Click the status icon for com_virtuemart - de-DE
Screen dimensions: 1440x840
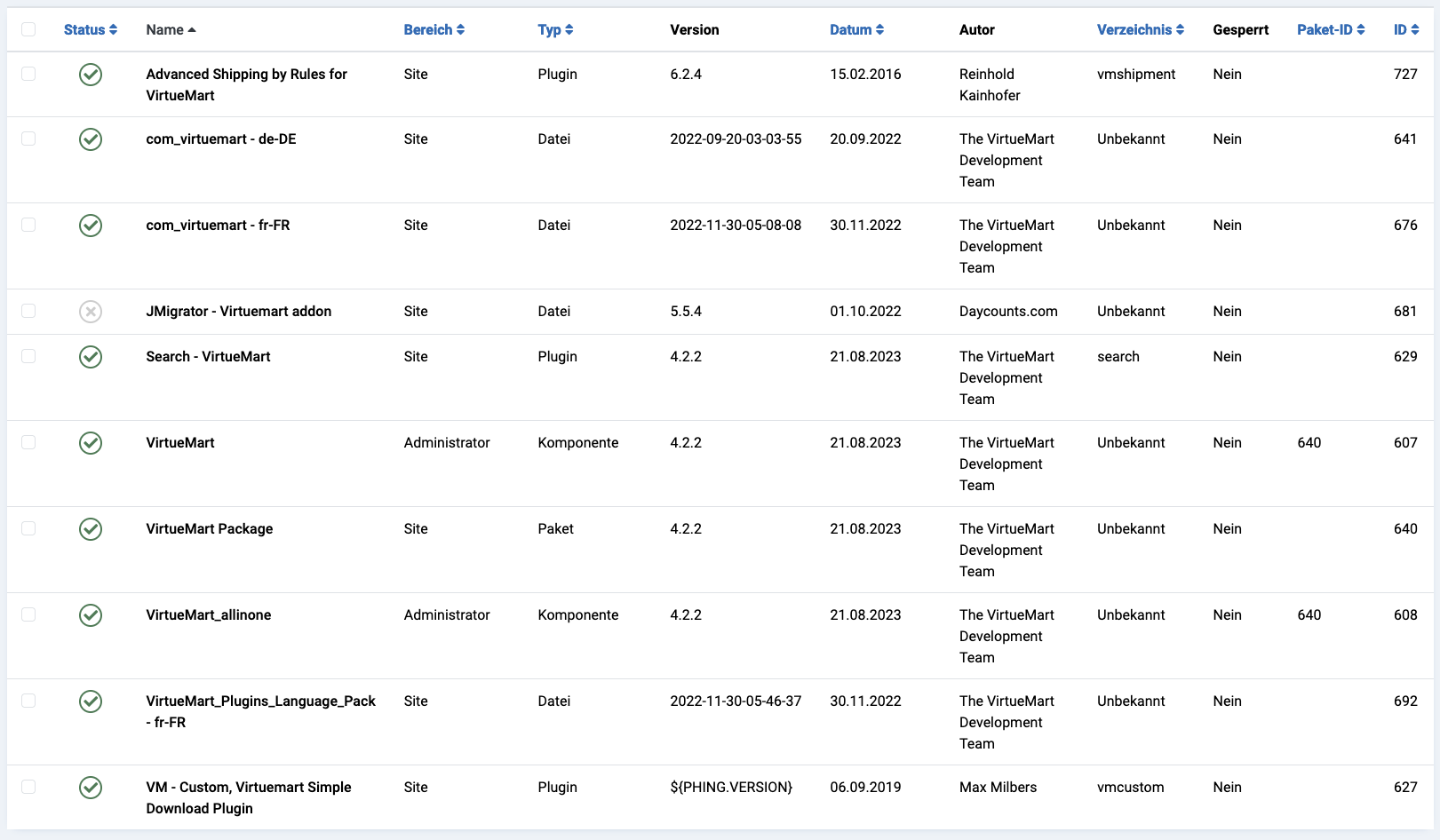[91, 139]
